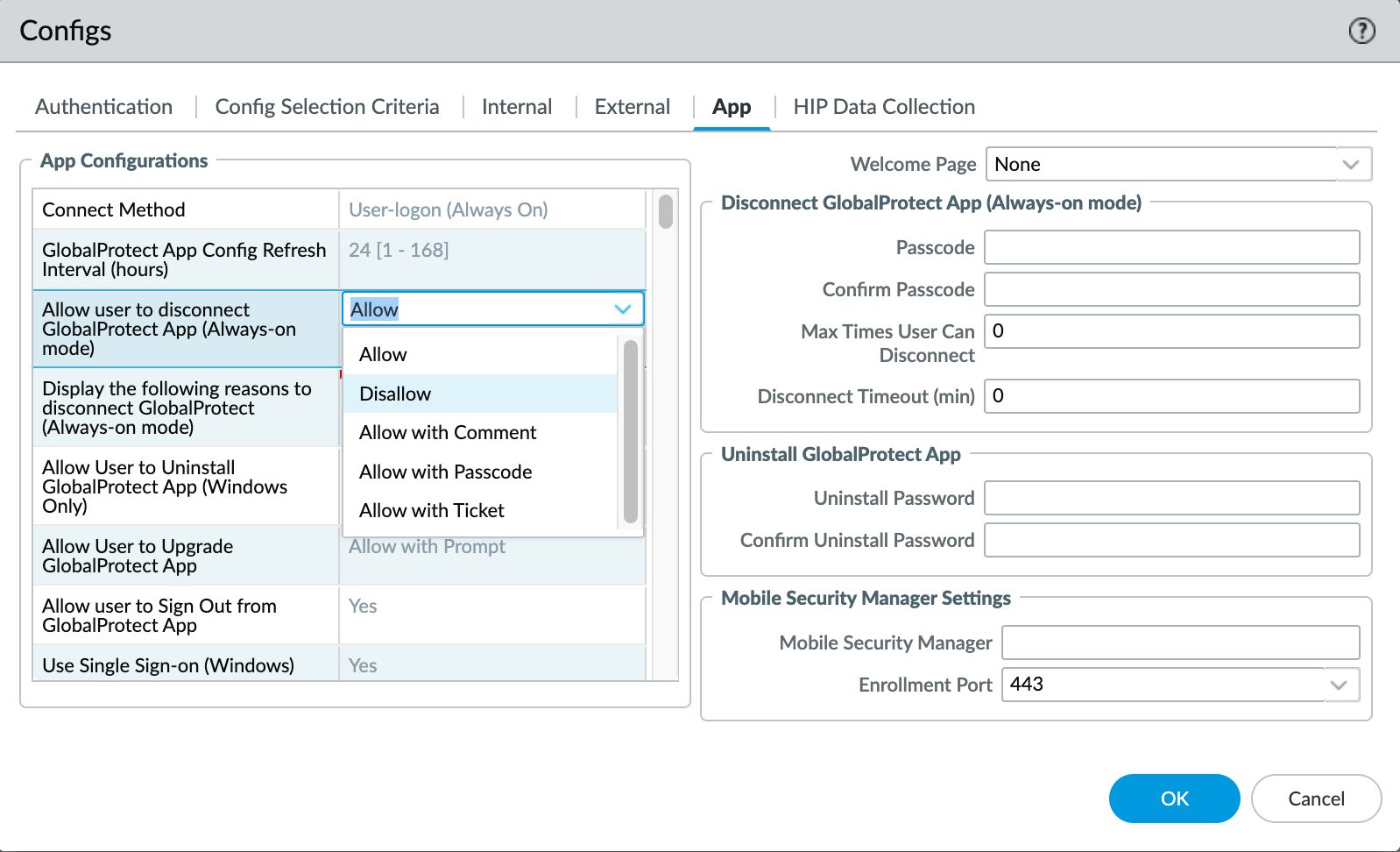The image size is (1400, 852).
Task: Choose Allow from the dropdown list
Action: [480, 354]
